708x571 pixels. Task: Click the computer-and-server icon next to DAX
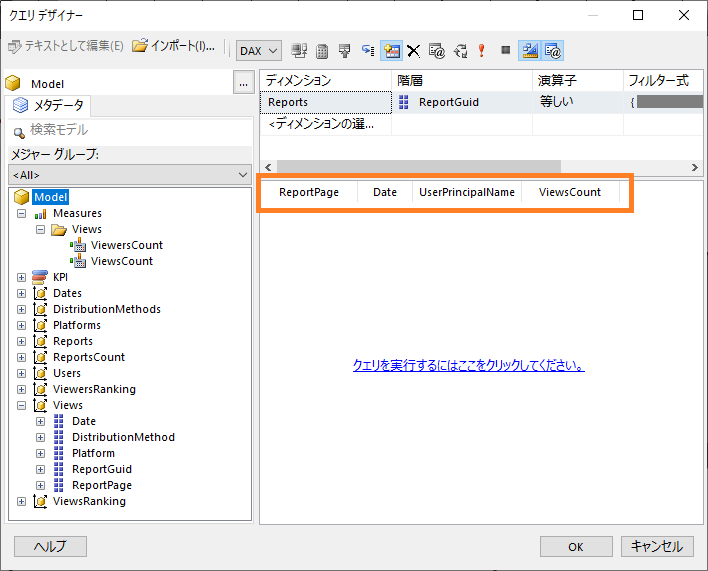tap(299, 51)
